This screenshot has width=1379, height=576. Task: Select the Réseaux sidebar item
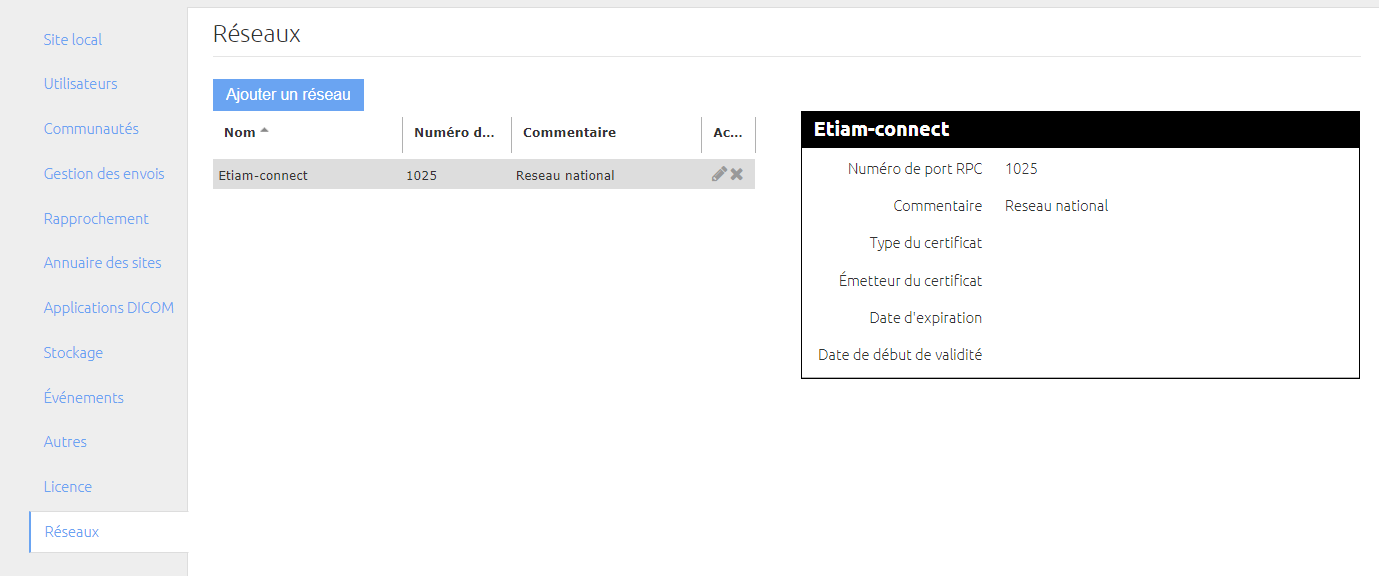pyautogui.click(x=109, y=532)
